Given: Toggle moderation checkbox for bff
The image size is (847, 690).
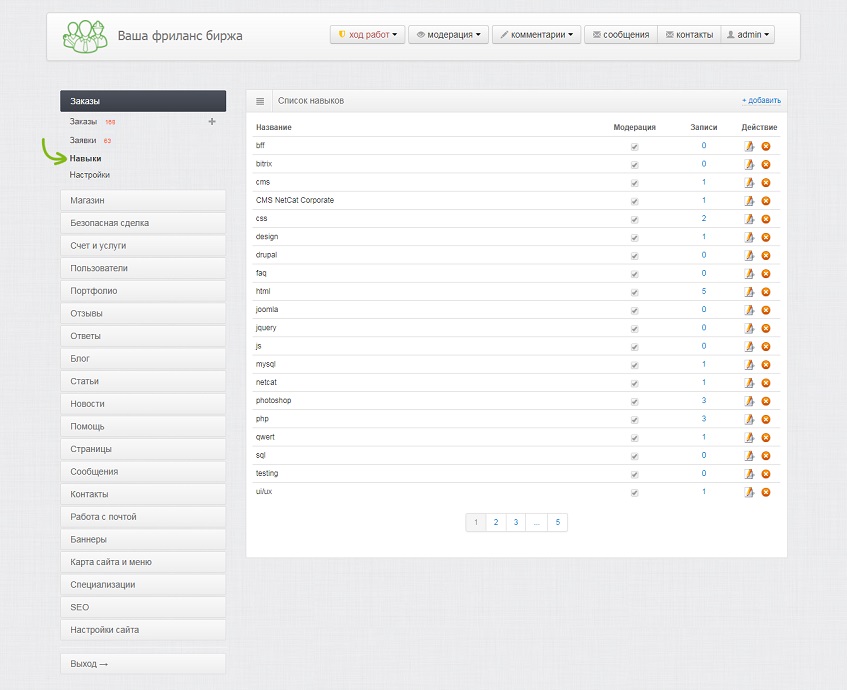Looking at the screenshot, I should tap(635, 146).
